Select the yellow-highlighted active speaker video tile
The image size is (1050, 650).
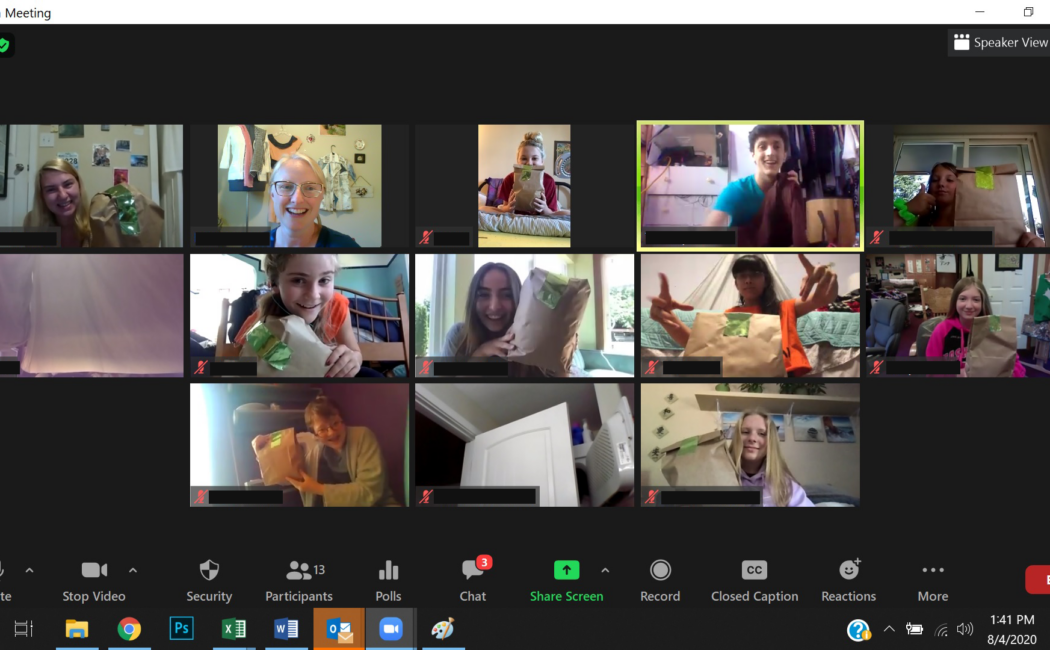pyautogui.click(x=750, y=186)
